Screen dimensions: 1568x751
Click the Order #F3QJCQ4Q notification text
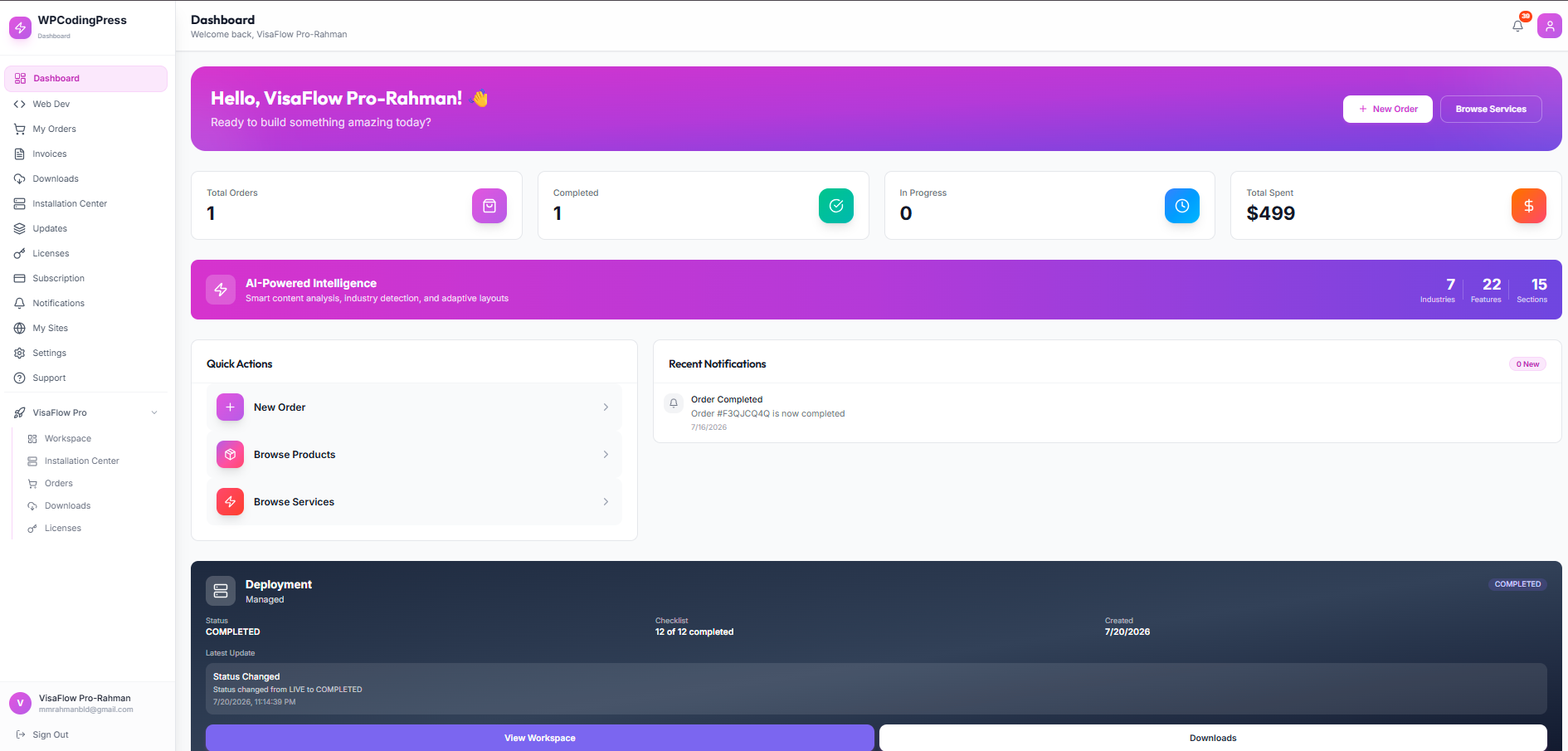(x=767, y=414)
